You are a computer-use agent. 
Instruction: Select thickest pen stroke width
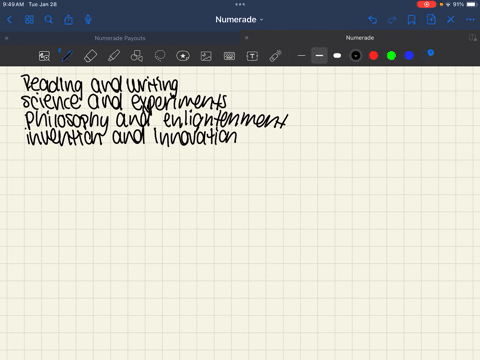[337, 56]
